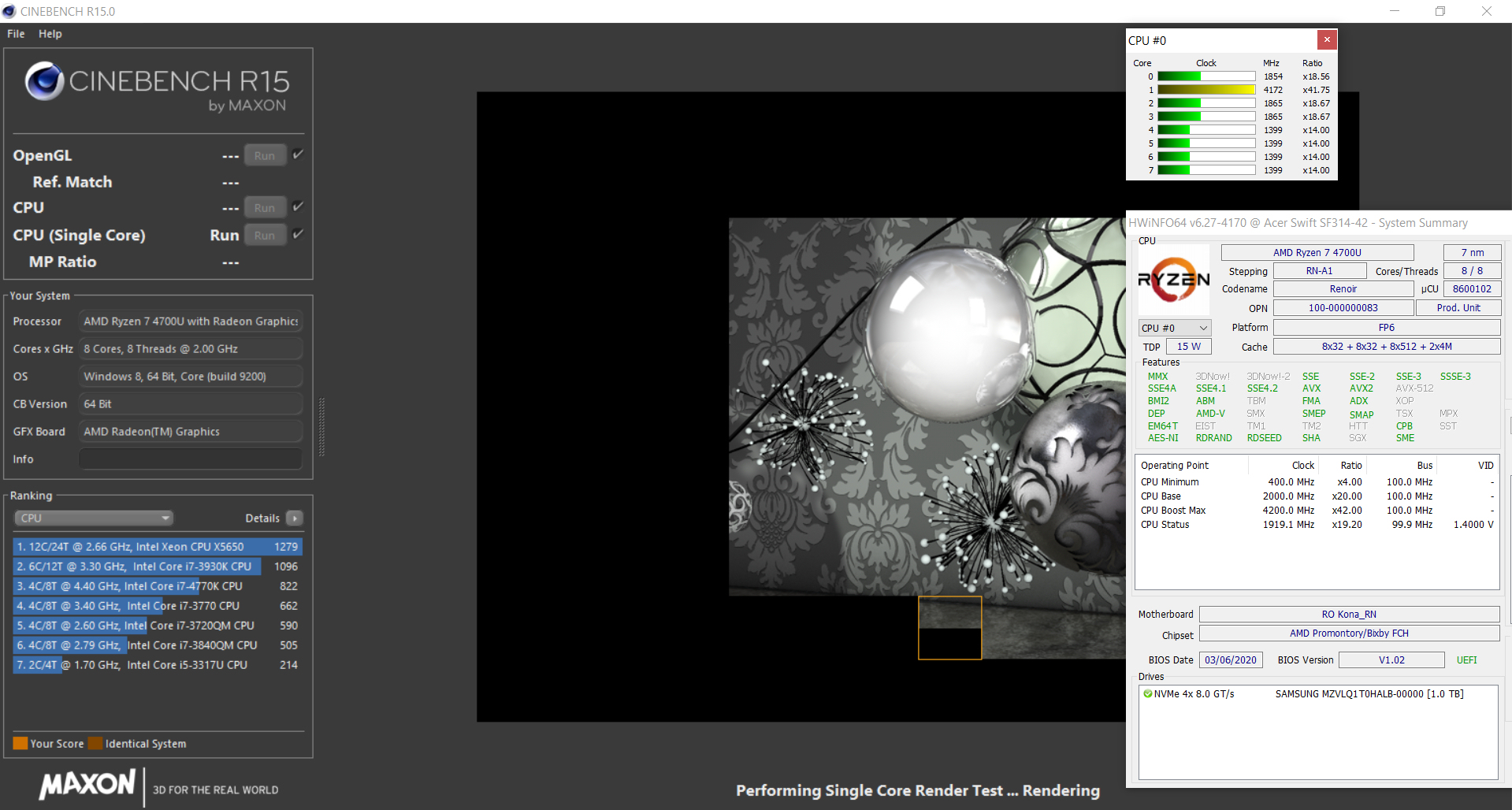Open the Help menu
1512x810 pixels.
point(50,34)
